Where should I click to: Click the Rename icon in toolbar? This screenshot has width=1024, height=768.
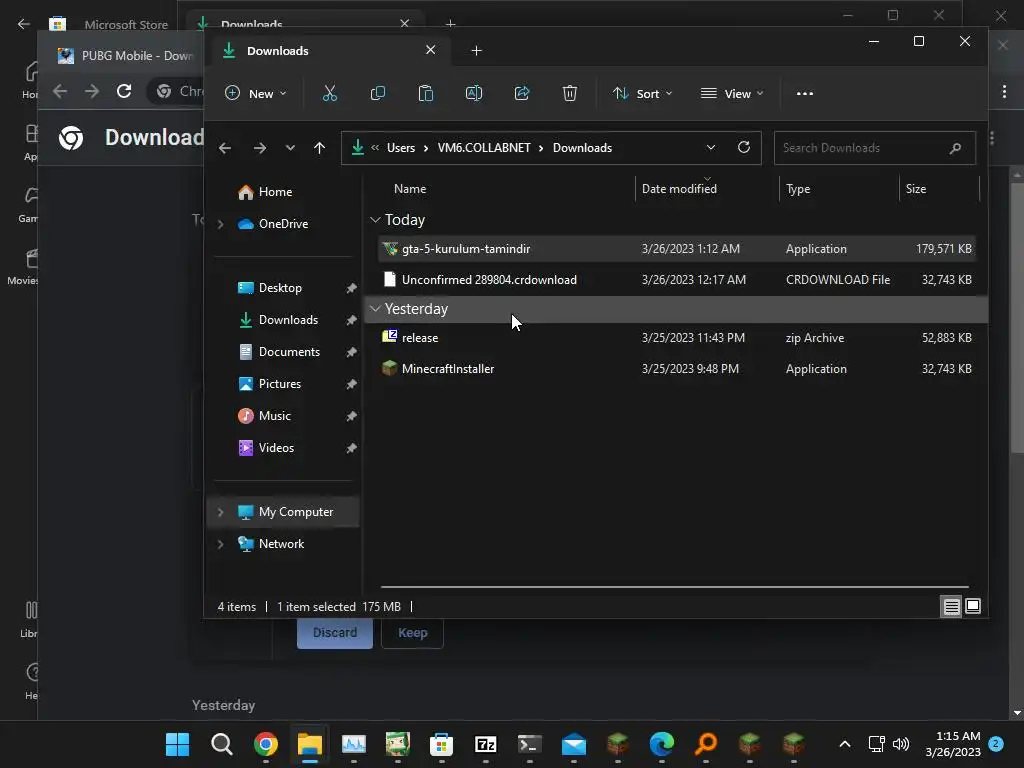[473, 93]
